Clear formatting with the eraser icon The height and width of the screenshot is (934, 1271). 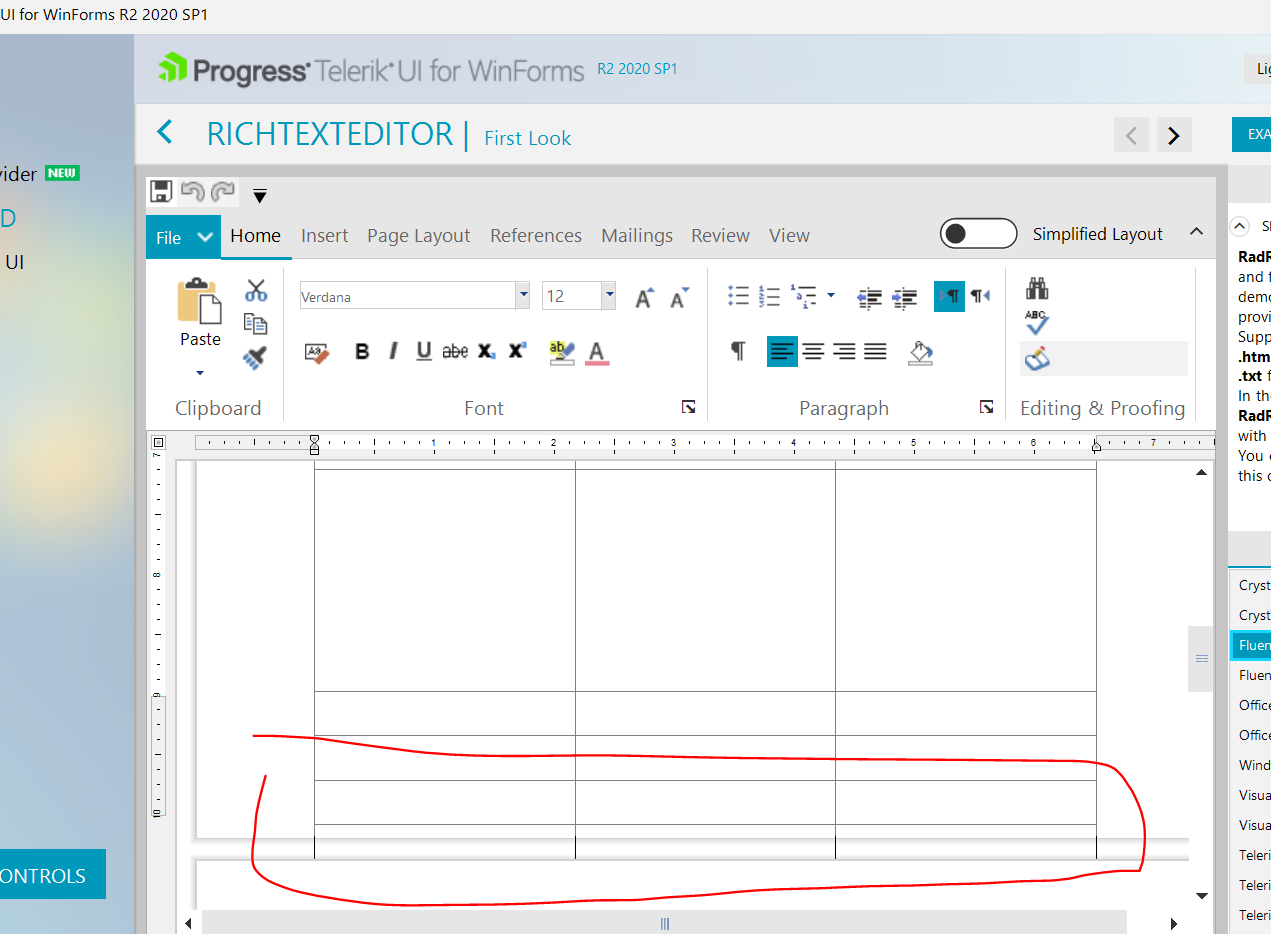pos(317,352)
